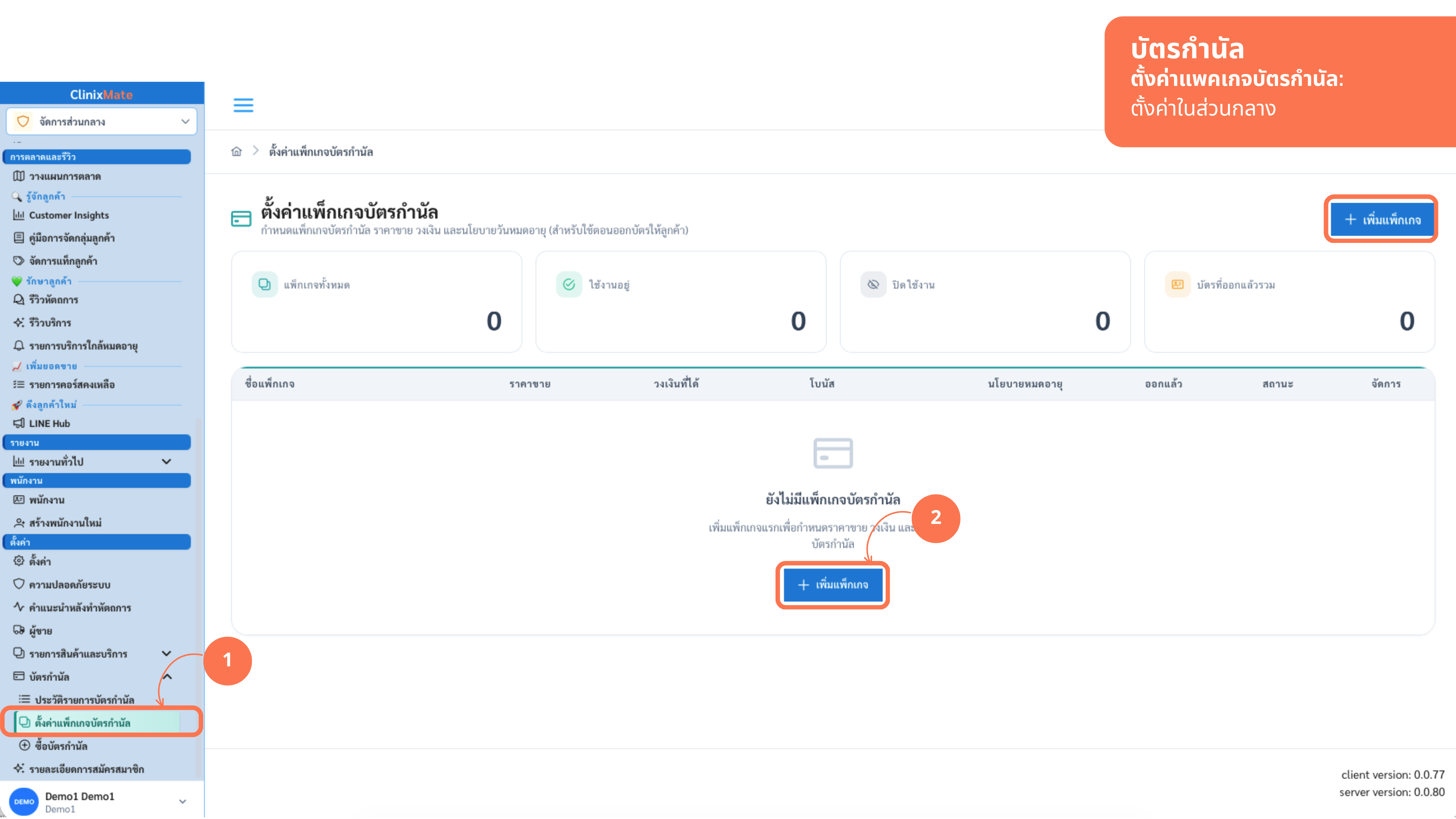Click the shield icon beside ความปลอดภัยระบบ
This screenshot has height=819, width=1456.
tap(19, 584)
